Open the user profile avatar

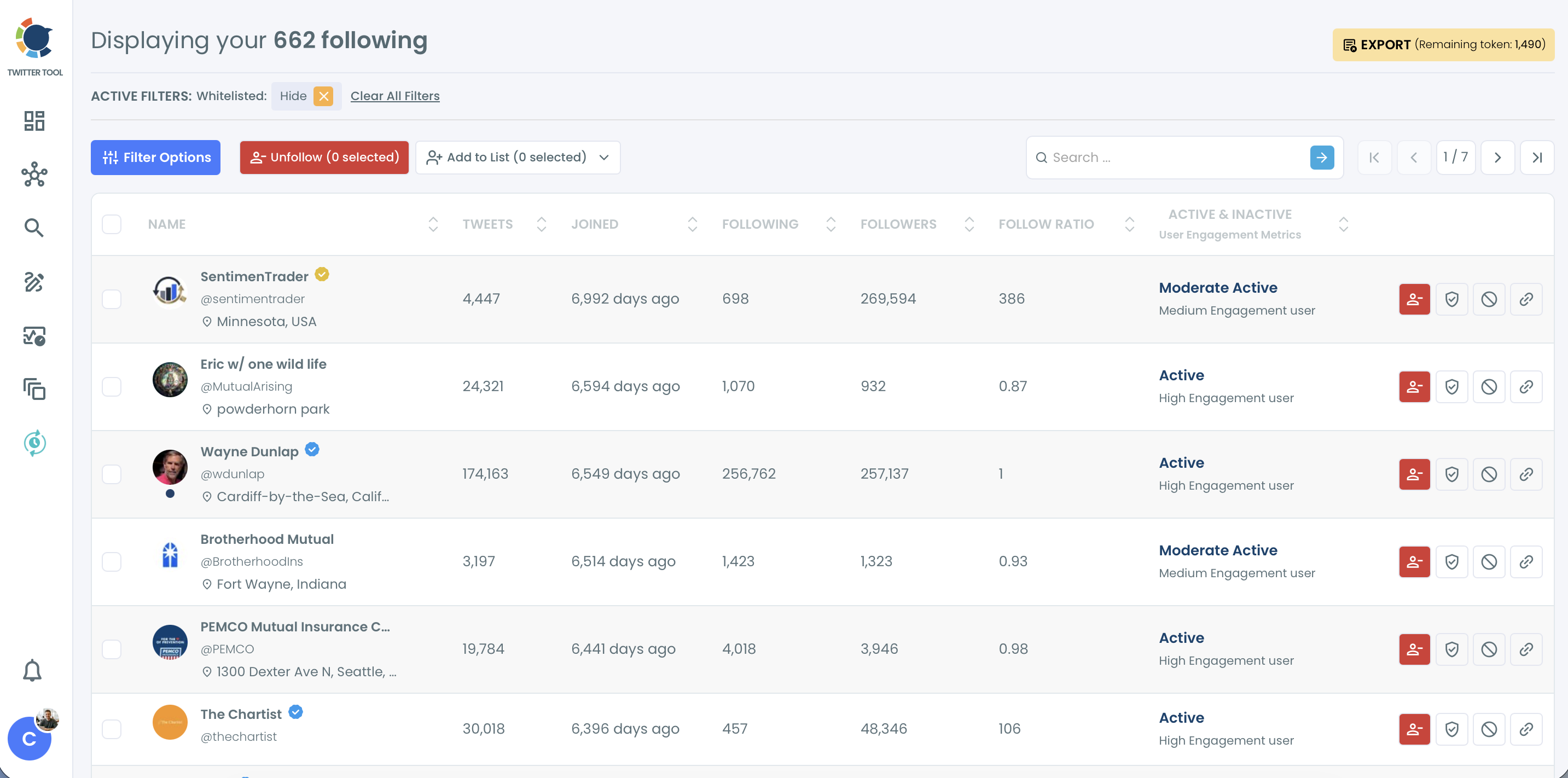pos(30,738)
